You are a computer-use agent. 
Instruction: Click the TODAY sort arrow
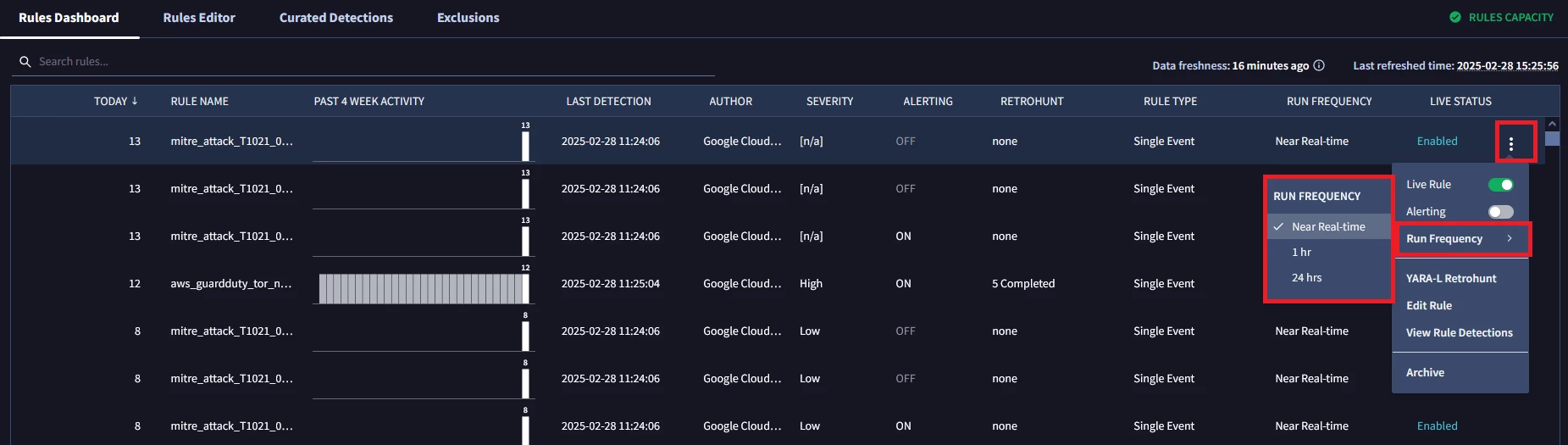coord(135,101)
